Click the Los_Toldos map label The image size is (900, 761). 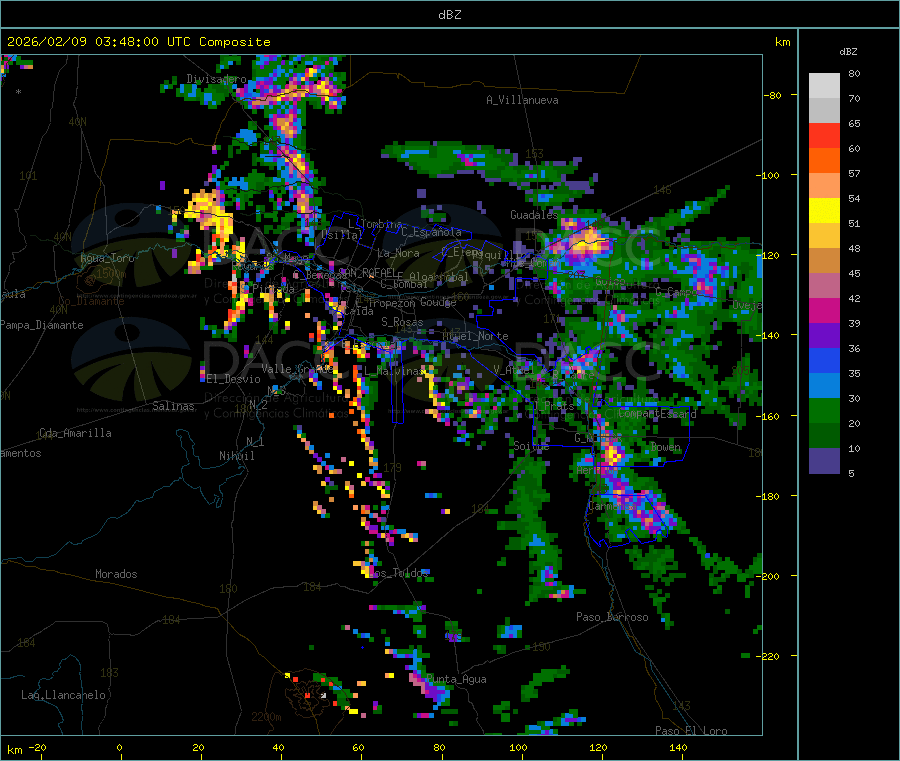399,573
